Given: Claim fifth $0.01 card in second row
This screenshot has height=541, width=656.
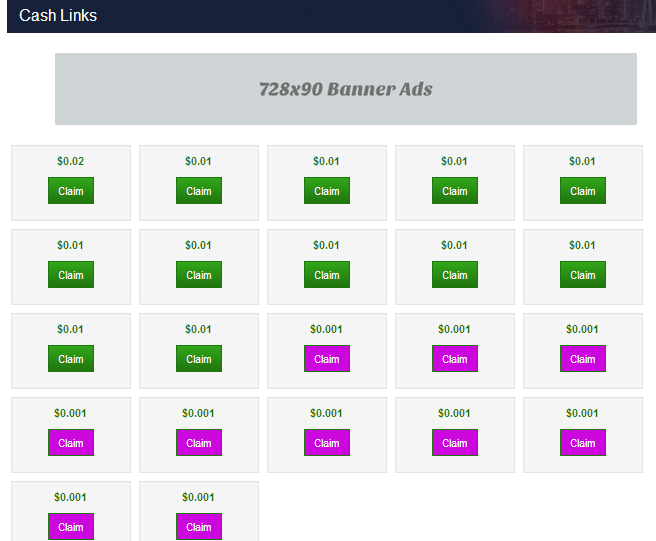Looking at the screenshot, I should [583, 274].
